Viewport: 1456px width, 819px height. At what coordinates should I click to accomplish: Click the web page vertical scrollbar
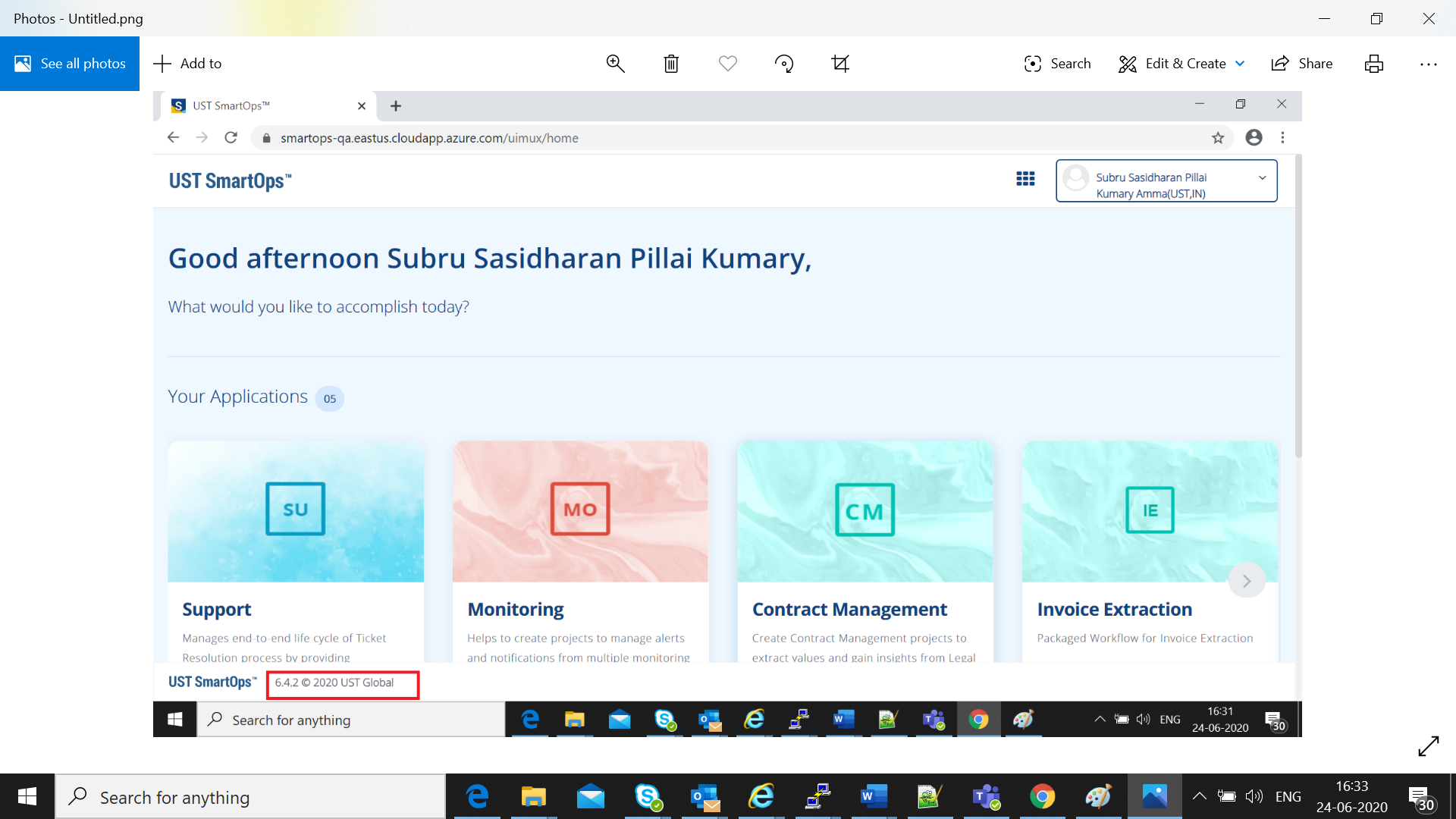[1298, 306]
